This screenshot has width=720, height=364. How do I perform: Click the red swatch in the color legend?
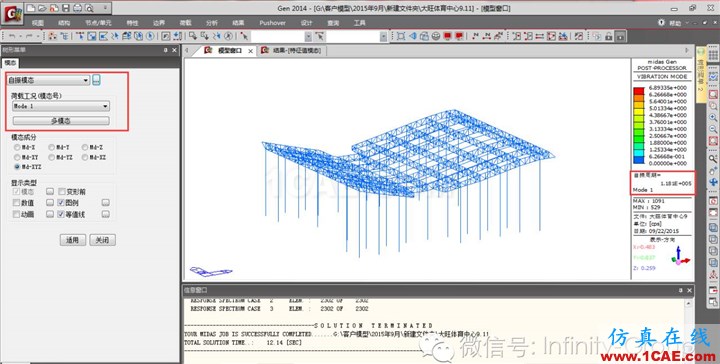[x=639, y=91]
